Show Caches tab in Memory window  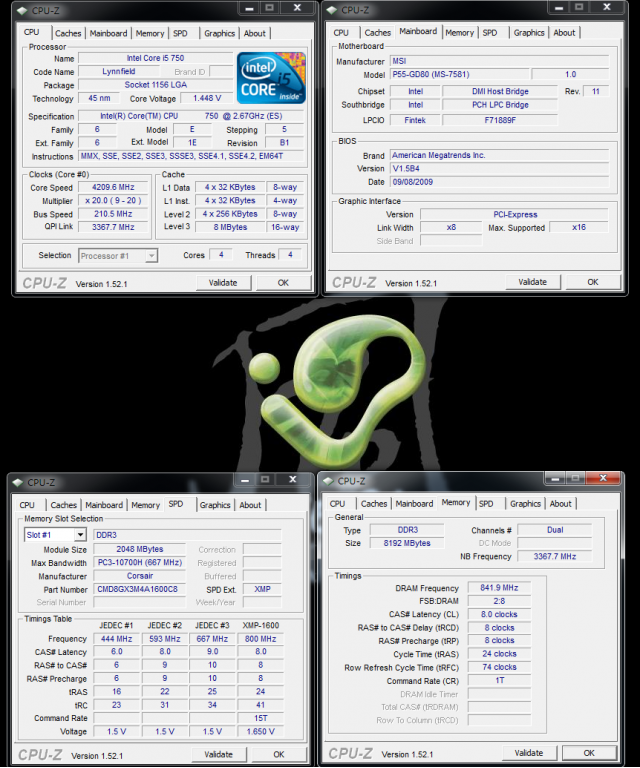tap(374, 504)
